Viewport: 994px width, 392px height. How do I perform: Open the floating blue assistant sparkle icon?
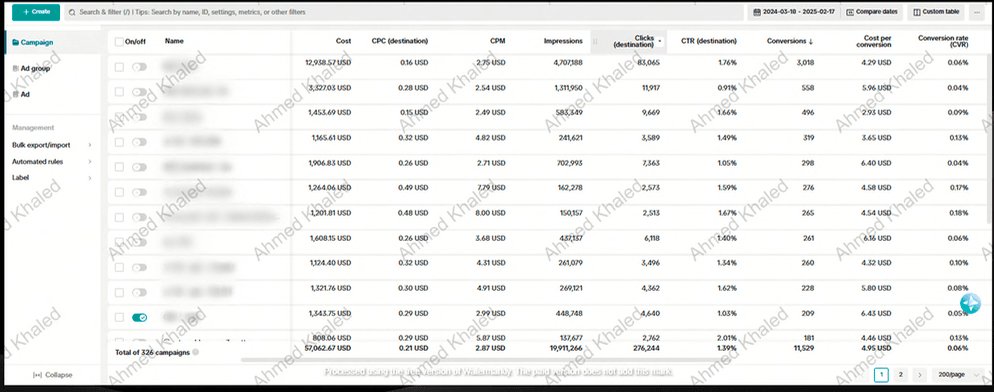pos(970,303)
